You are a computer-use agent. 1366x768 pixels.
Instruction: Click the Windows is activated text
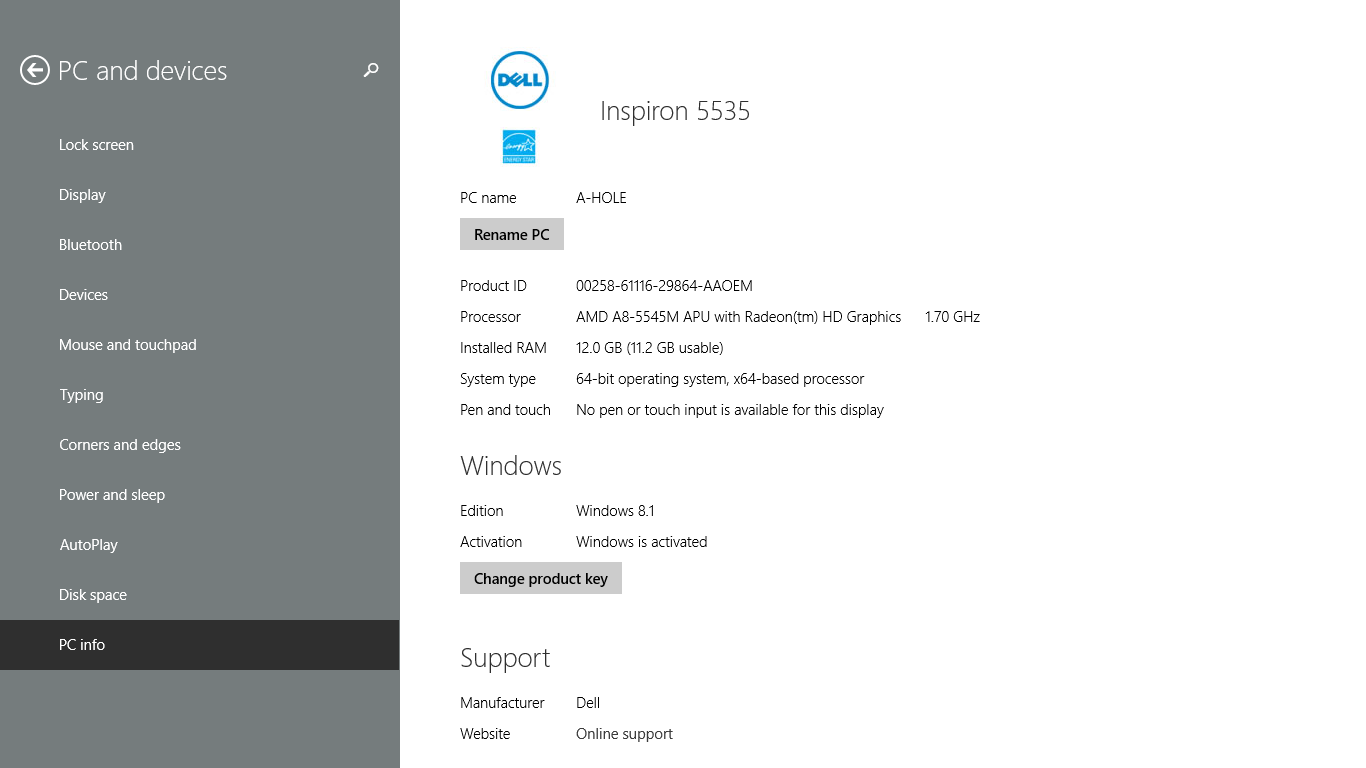pos(641,542)
